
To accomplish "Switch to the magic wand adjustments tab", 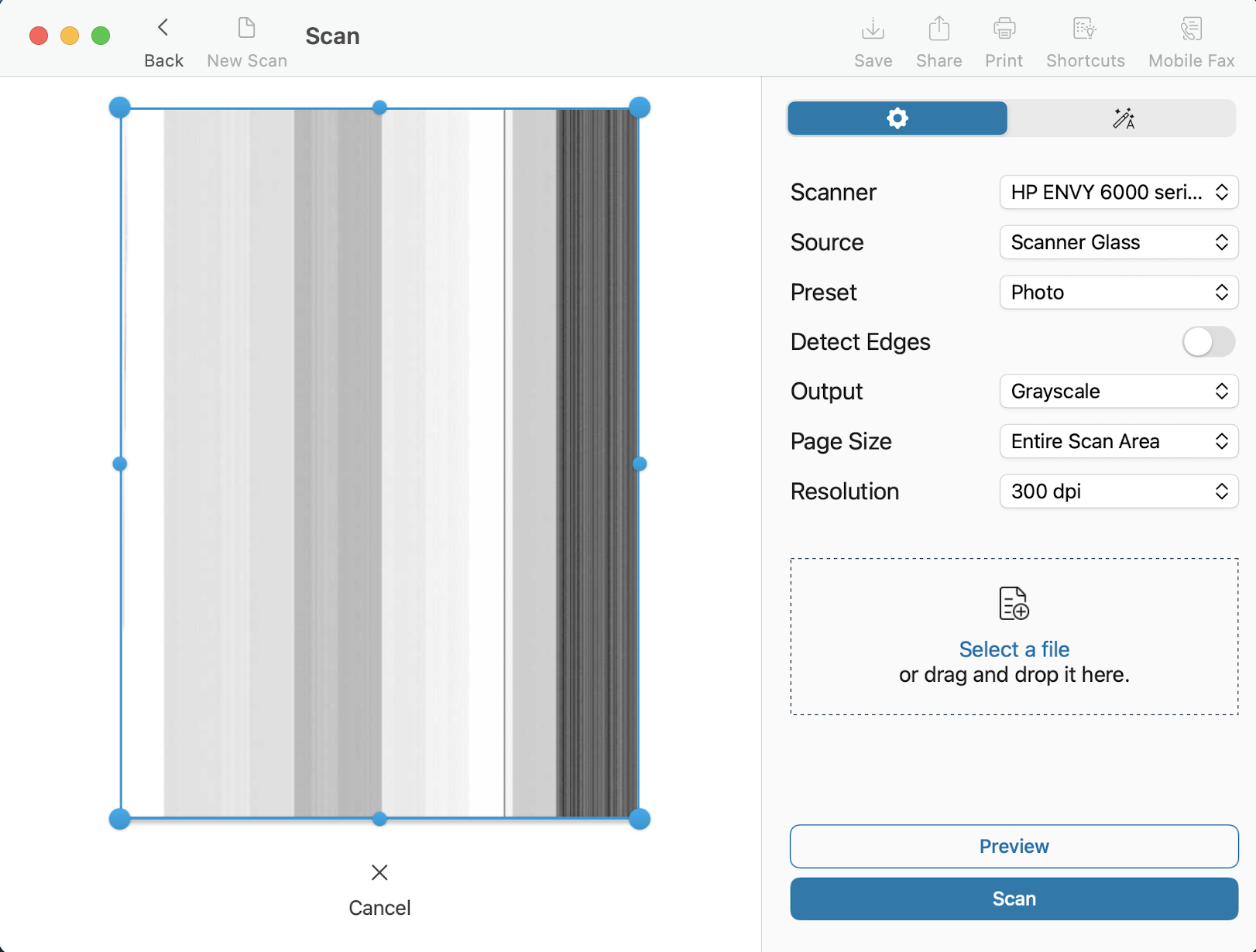I will (x=1123, y=118).
